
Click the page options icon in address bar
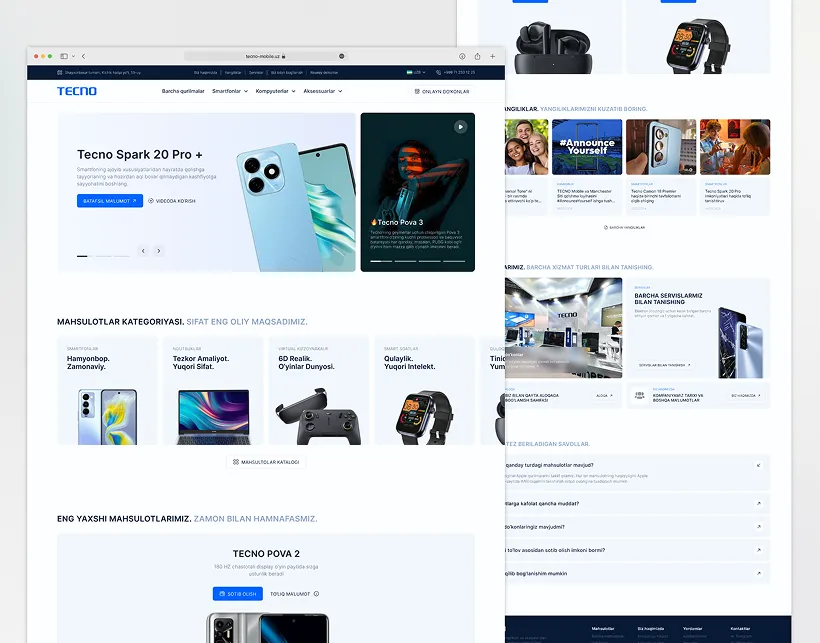341,56
